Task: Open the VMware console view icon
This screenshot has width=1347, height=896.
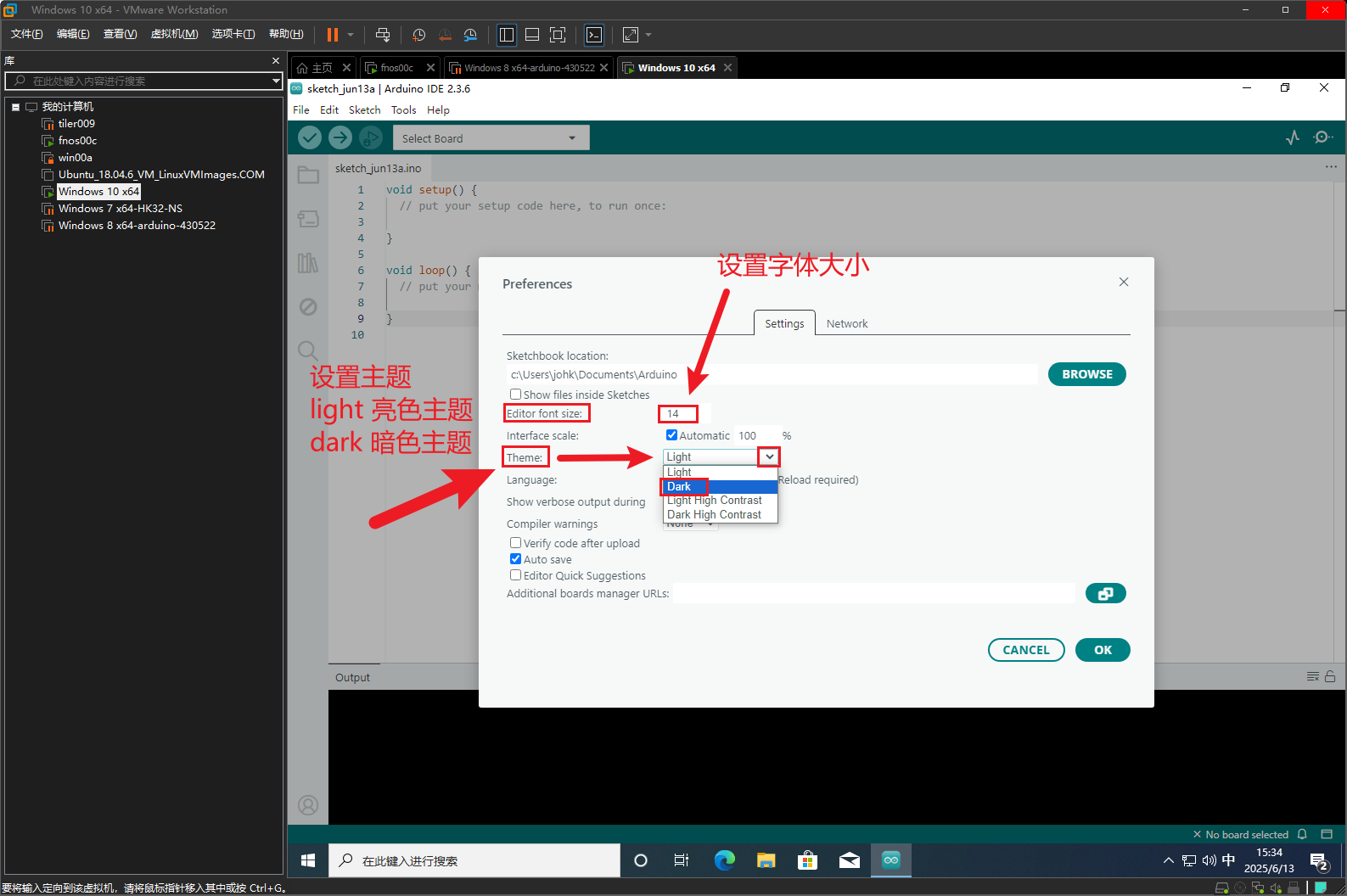Action: [594, 35]
